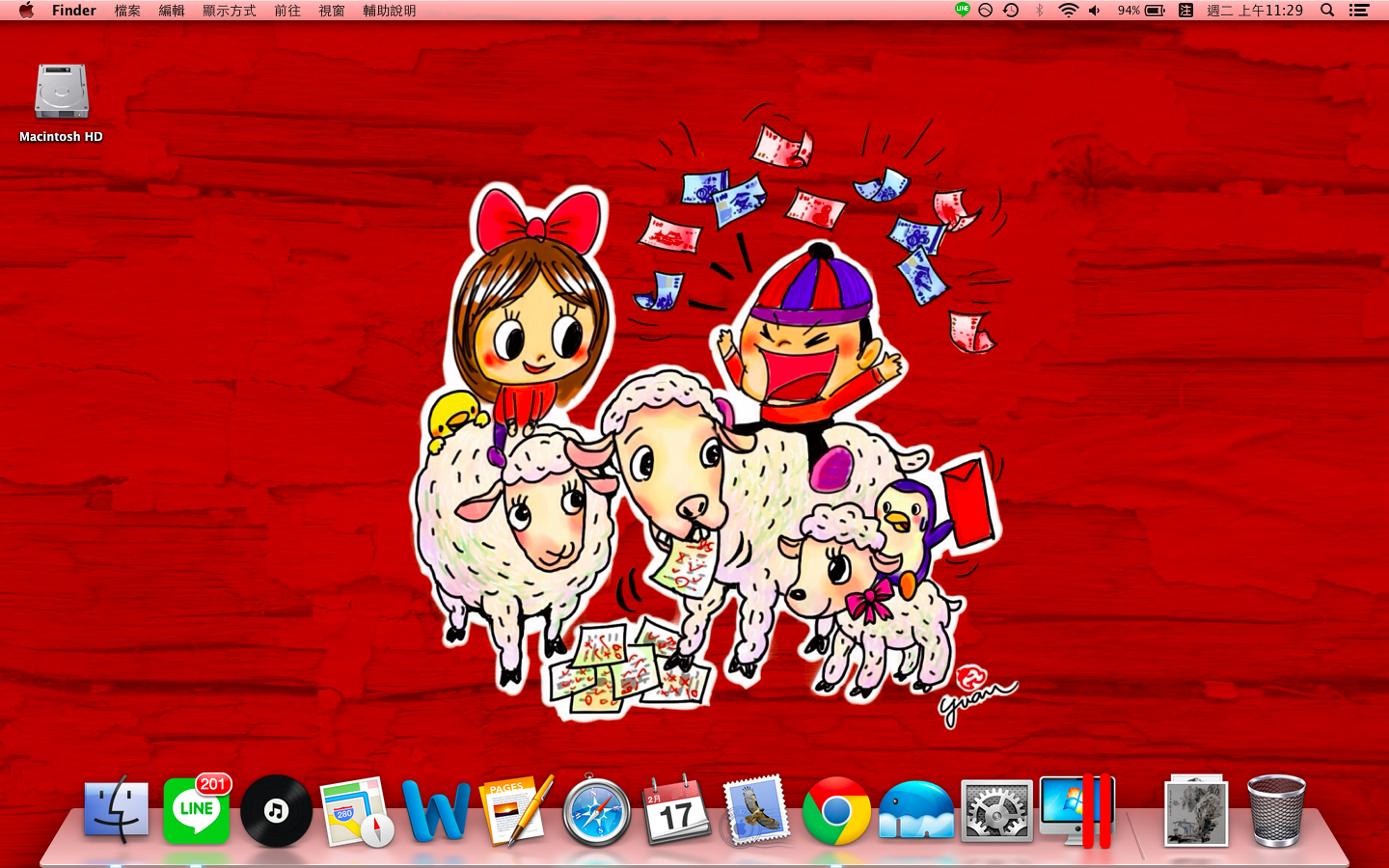Open the Trash in the Dock
This screenshot has width=1389, height=868.
(x=1275, y=811)
